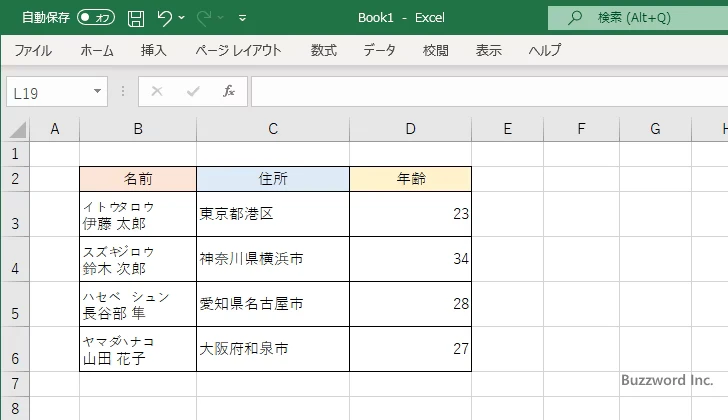Select the 住所 header cell

pyautogui.click(x=273, y=179)
